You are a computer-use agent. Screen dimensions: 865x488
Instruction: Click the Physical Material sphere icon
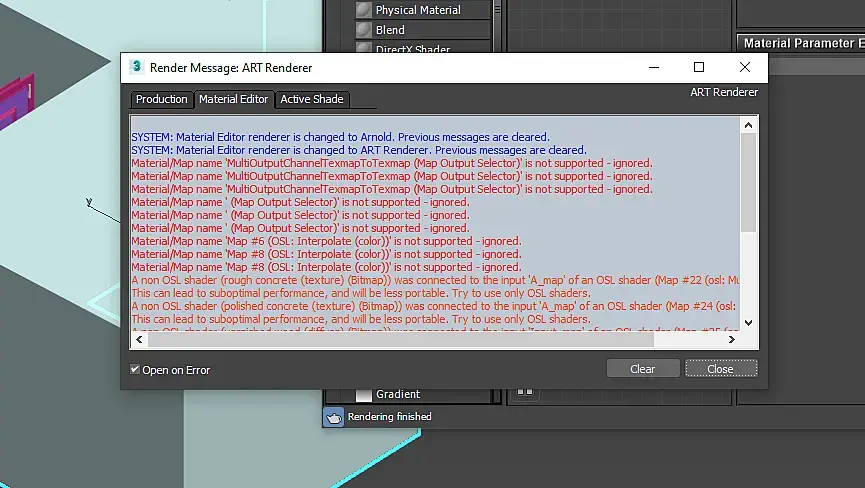(x=364, y=9)
